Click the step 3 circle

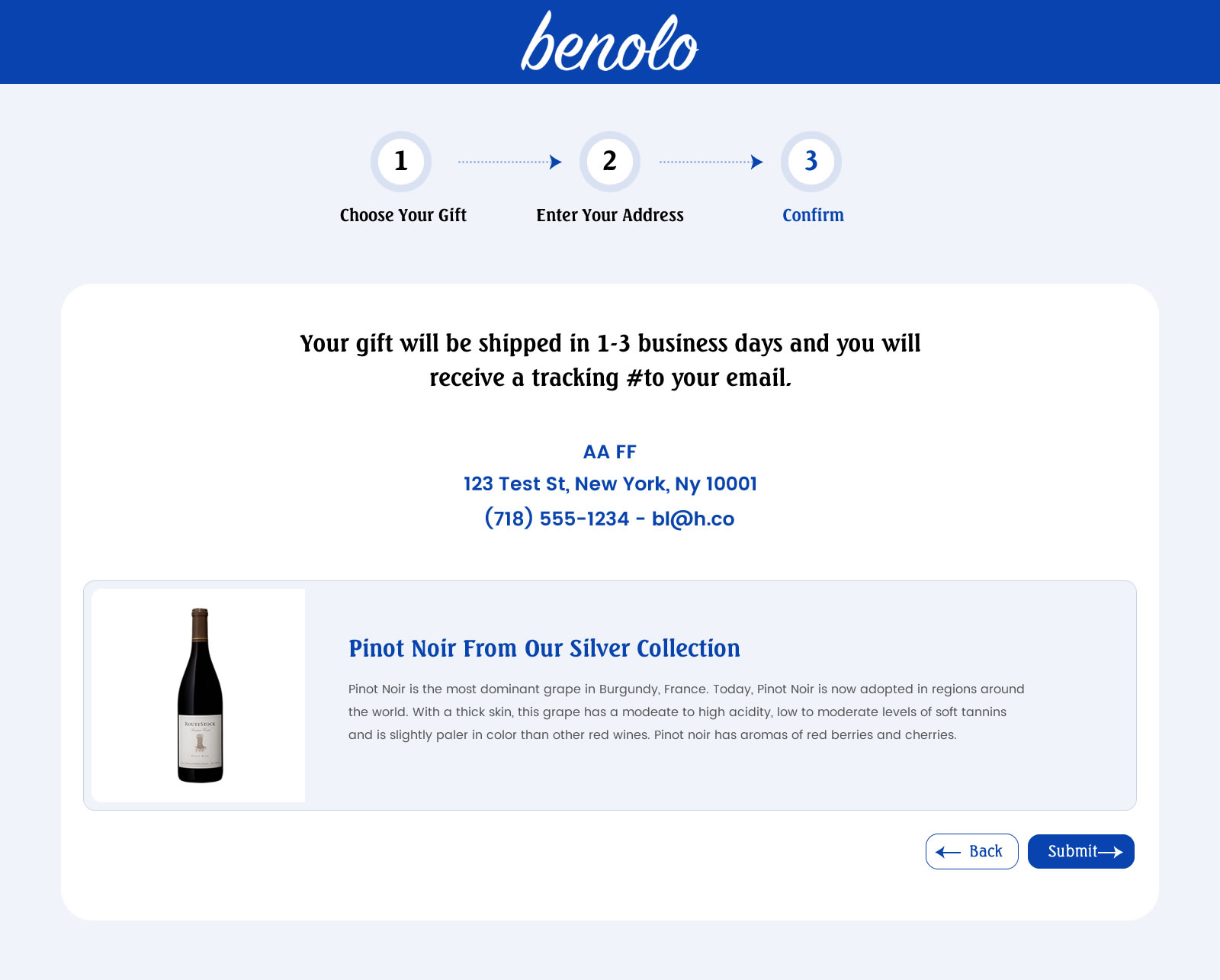(811, 162)
